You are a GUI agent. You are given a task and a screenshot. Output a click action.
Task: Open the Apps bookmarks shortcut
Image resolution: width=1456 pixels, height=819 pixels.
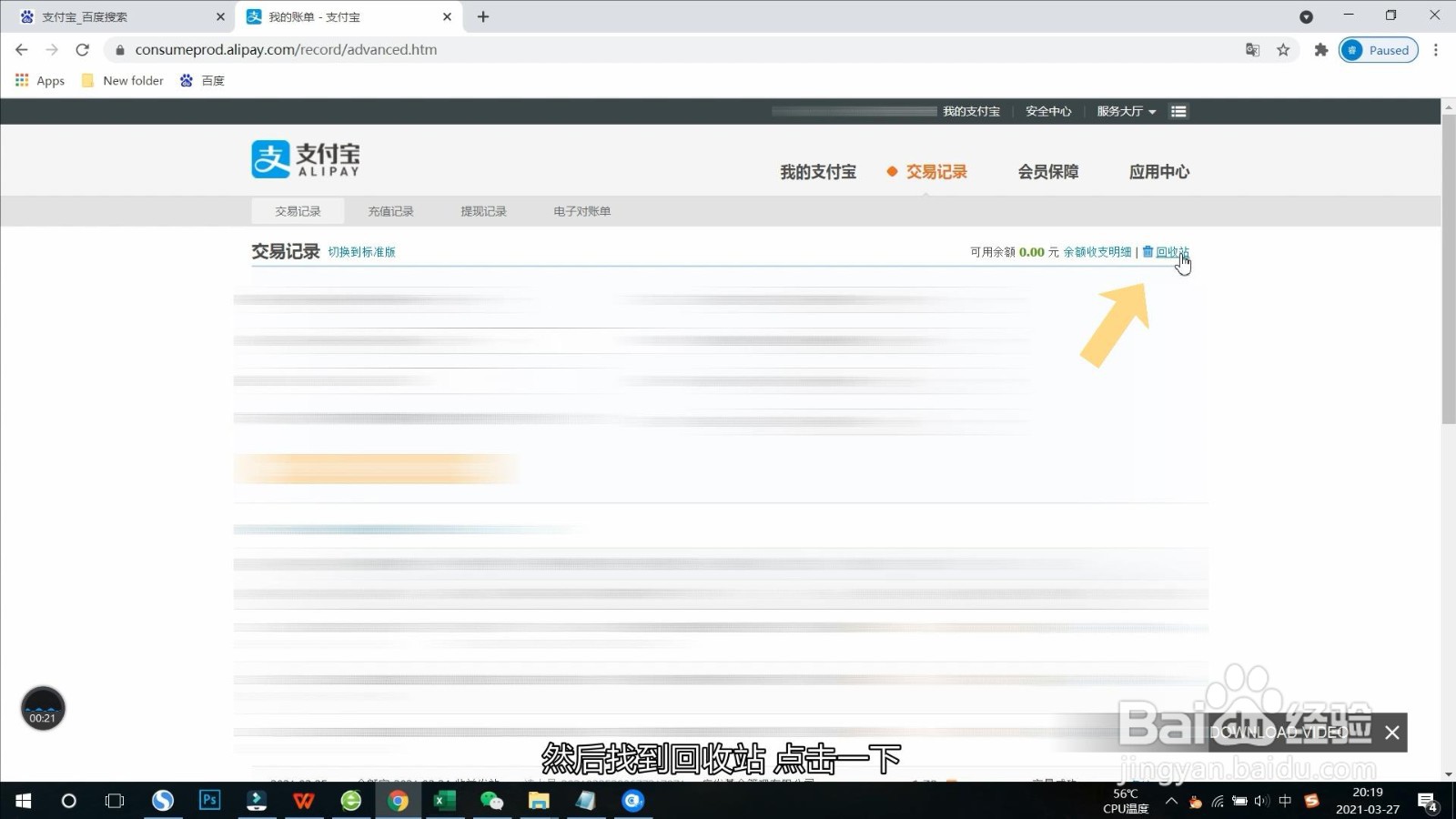pos(40,81)
